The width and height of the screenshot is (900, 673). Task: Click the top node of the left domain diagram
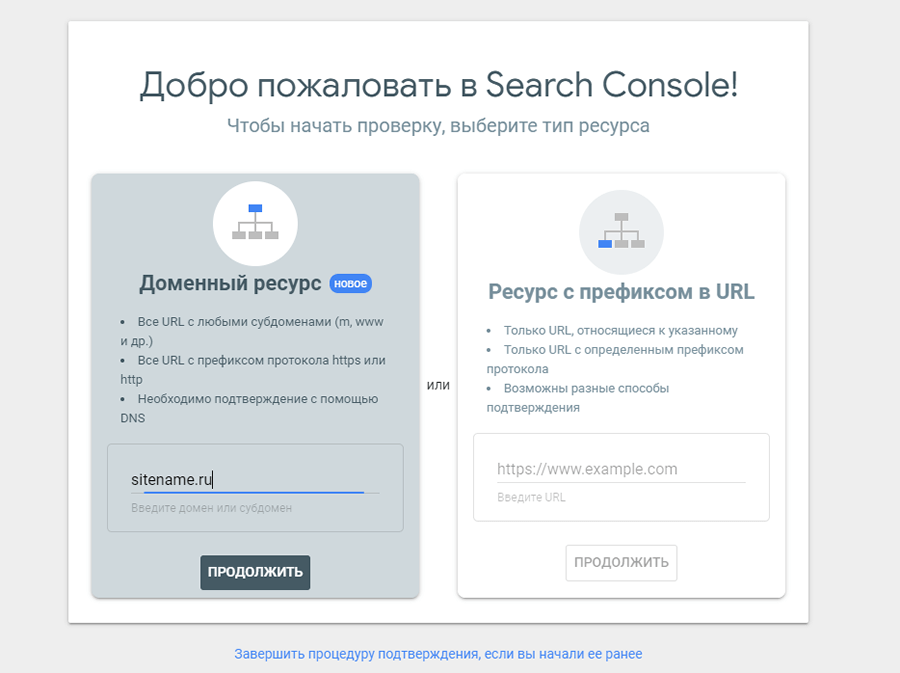click(x=255, y=208)
